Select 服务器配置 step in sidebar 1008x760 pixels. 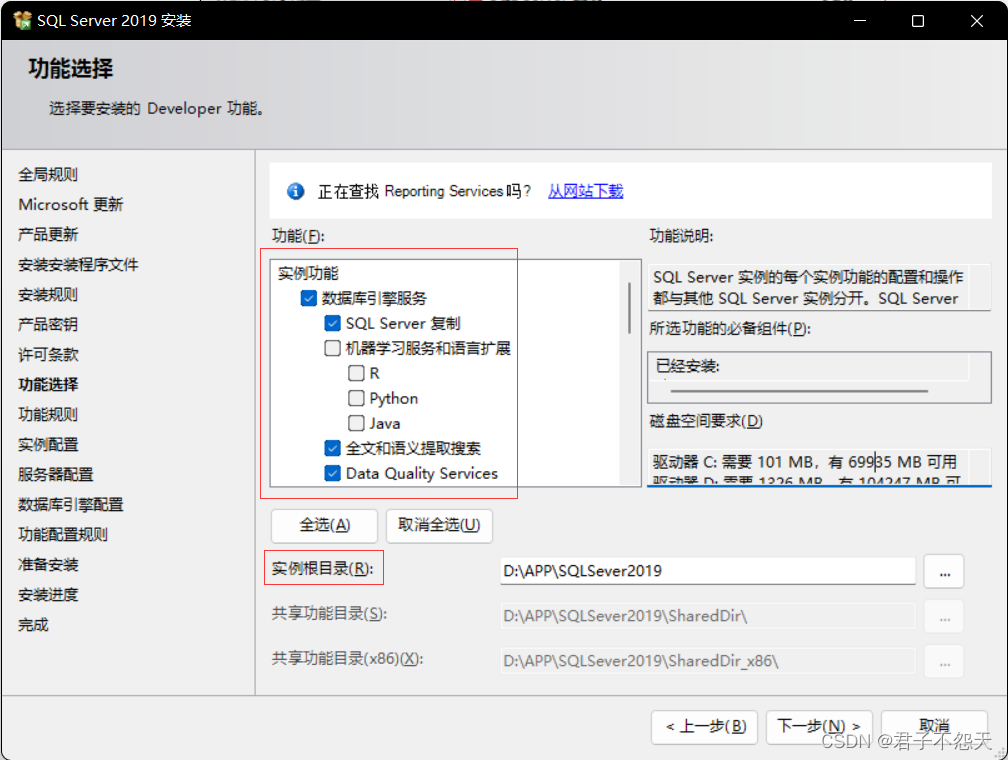[x=55, y=475]
